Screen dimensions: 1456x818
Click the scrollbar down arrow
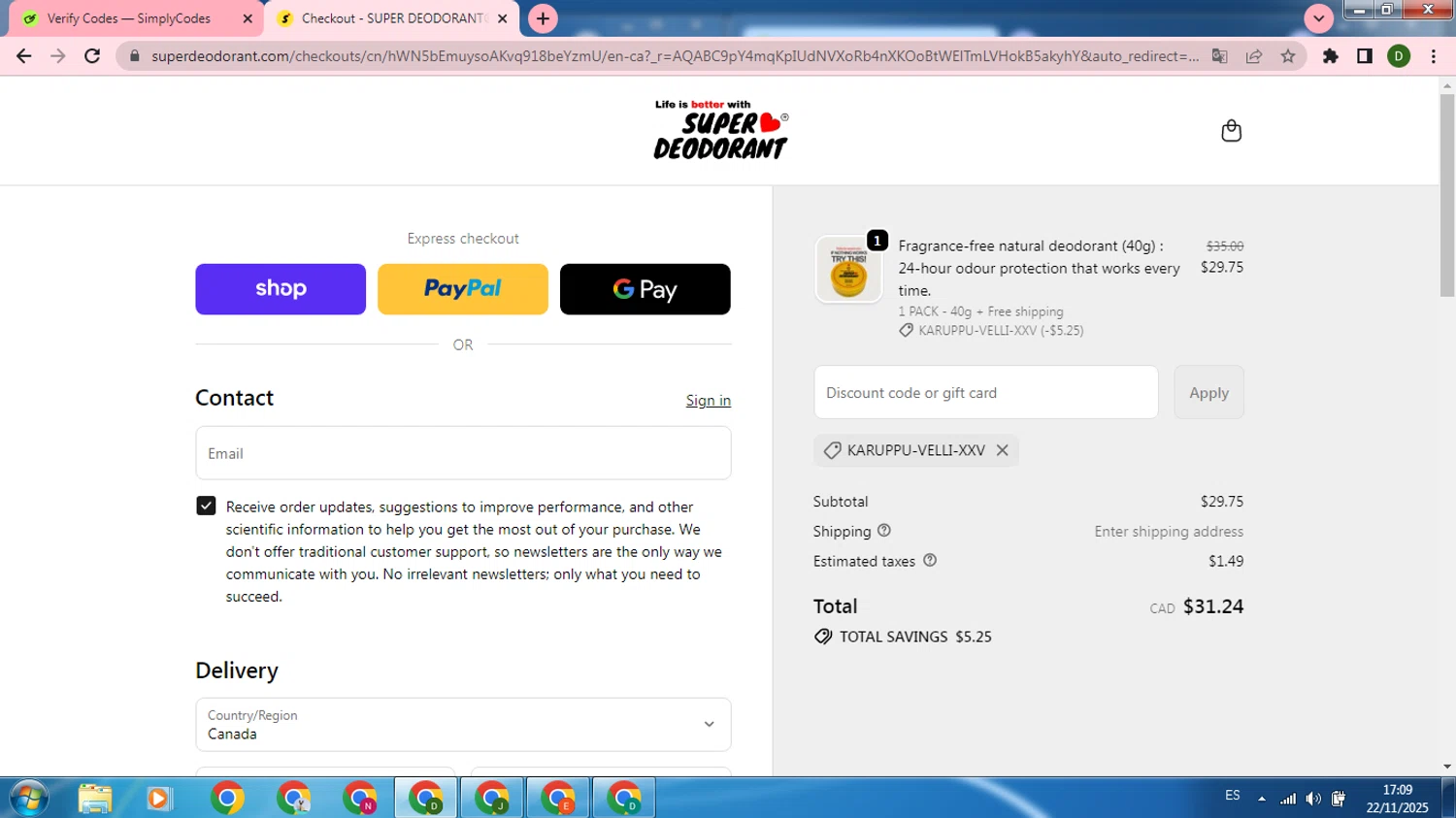tap(1447, 767)
